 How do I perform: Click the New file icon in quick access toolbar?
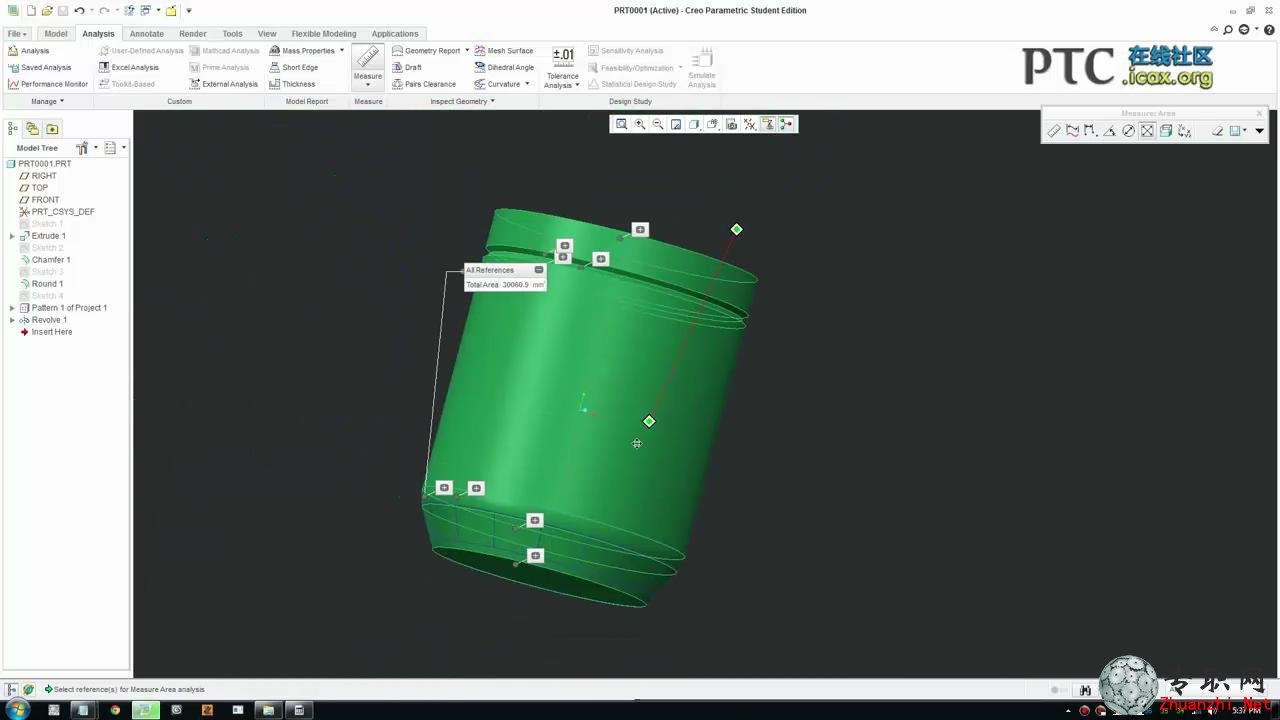click(31, 11)
